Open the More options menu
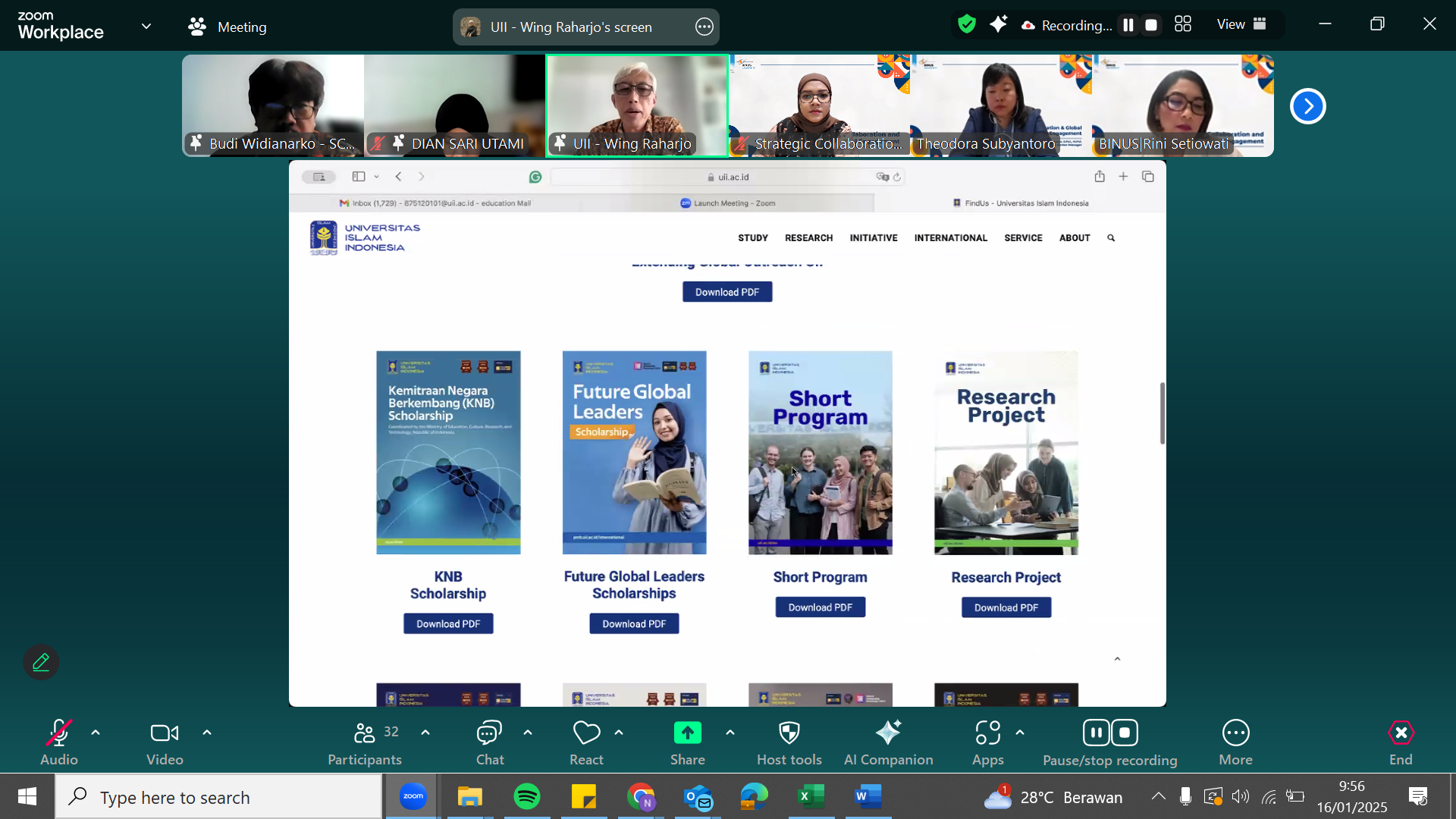The width and height of the screenshot is (1456, 819). tap(1236, 742)
